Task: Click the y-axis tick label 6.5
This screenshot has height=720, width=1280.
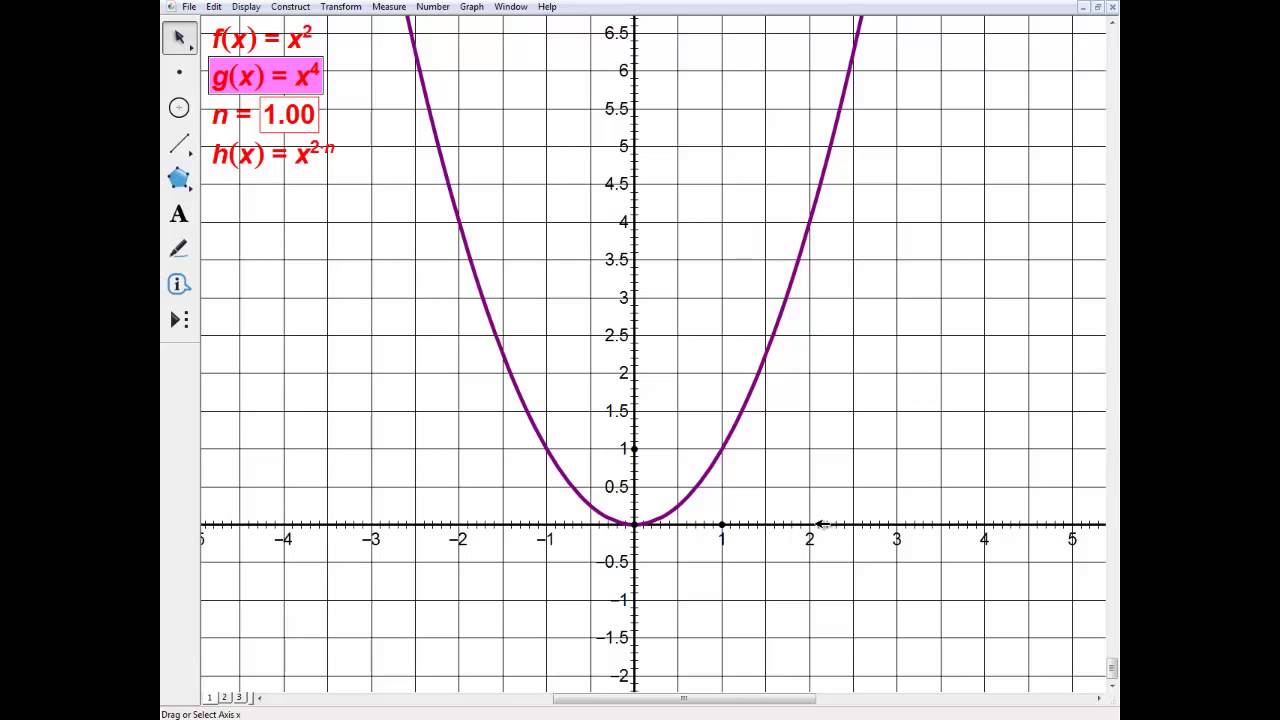Action: point(616,33)
